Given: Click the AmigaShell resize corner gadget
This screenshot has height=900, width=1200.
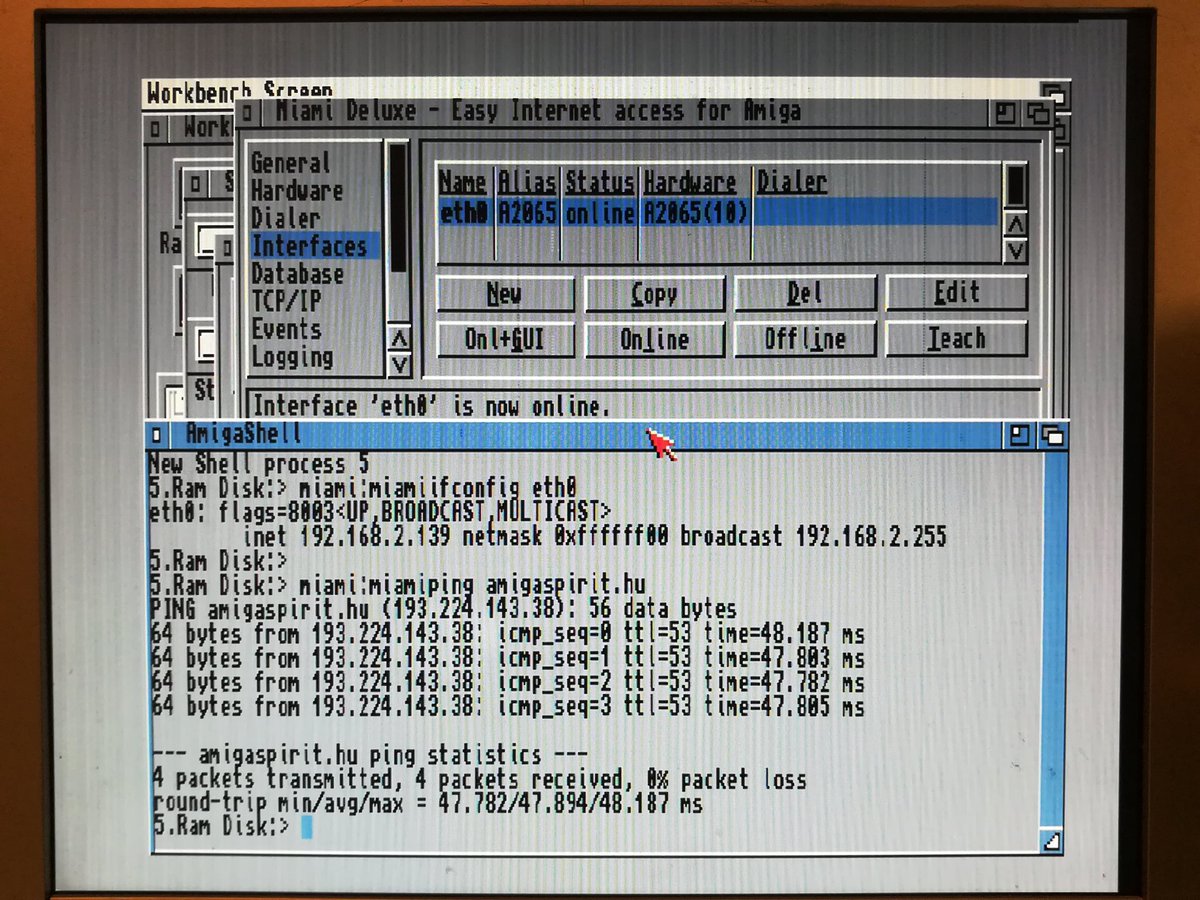Looking at the screenshot, I should point(1052,841).
